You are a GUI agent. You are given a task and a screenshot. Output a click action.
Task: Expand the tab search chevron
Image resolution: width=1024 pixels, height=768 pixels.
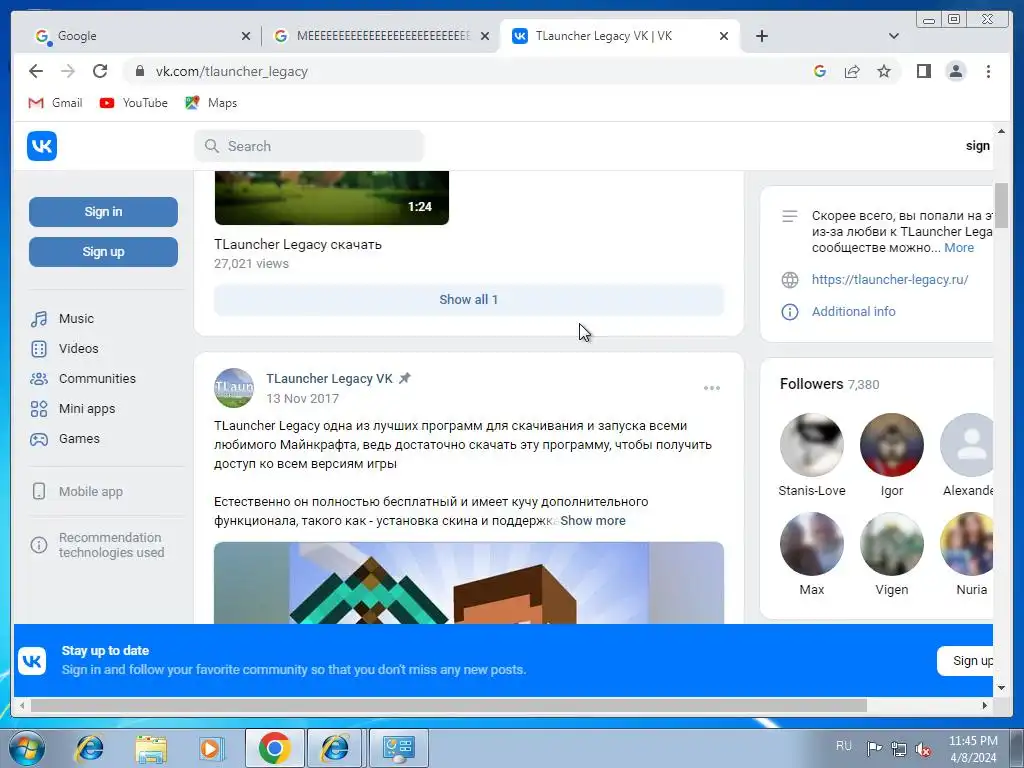coord(894,36)
